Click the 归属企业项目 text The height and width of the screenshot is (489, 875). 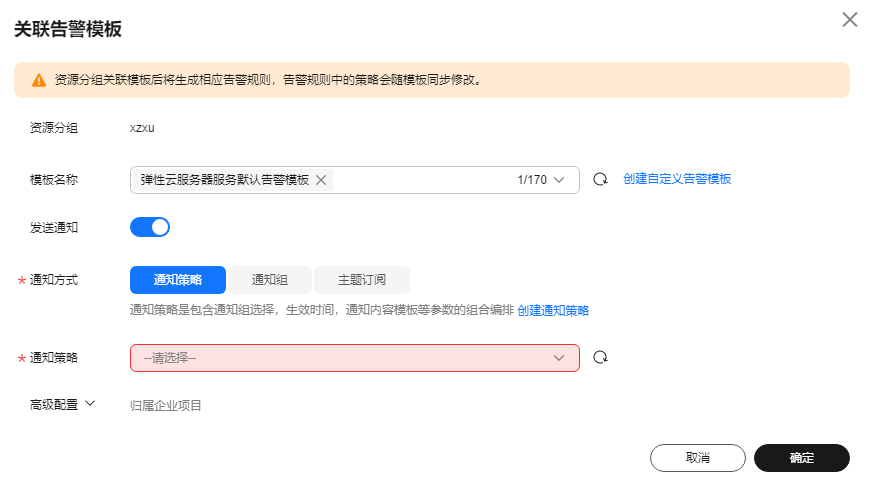point(166,405)
